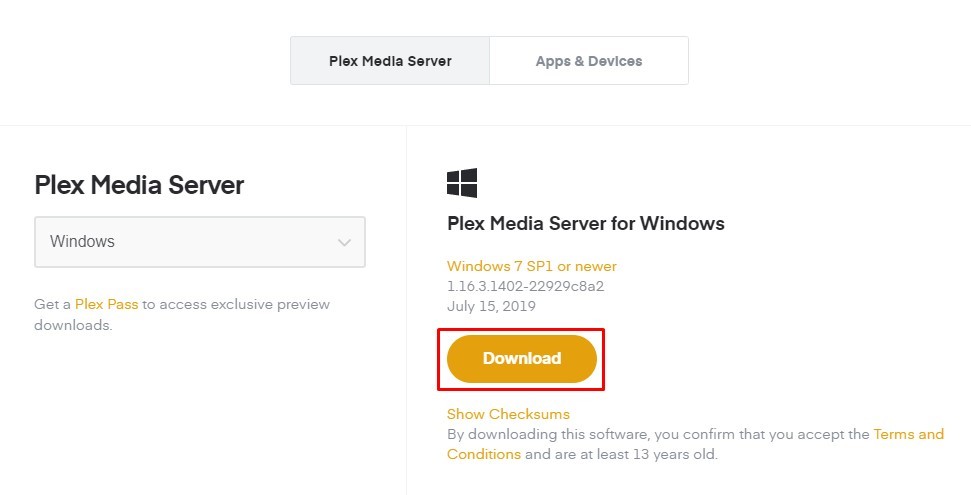
Task: Show Checksums for the download
Action: pyautogui.click(x=508, y=414)
